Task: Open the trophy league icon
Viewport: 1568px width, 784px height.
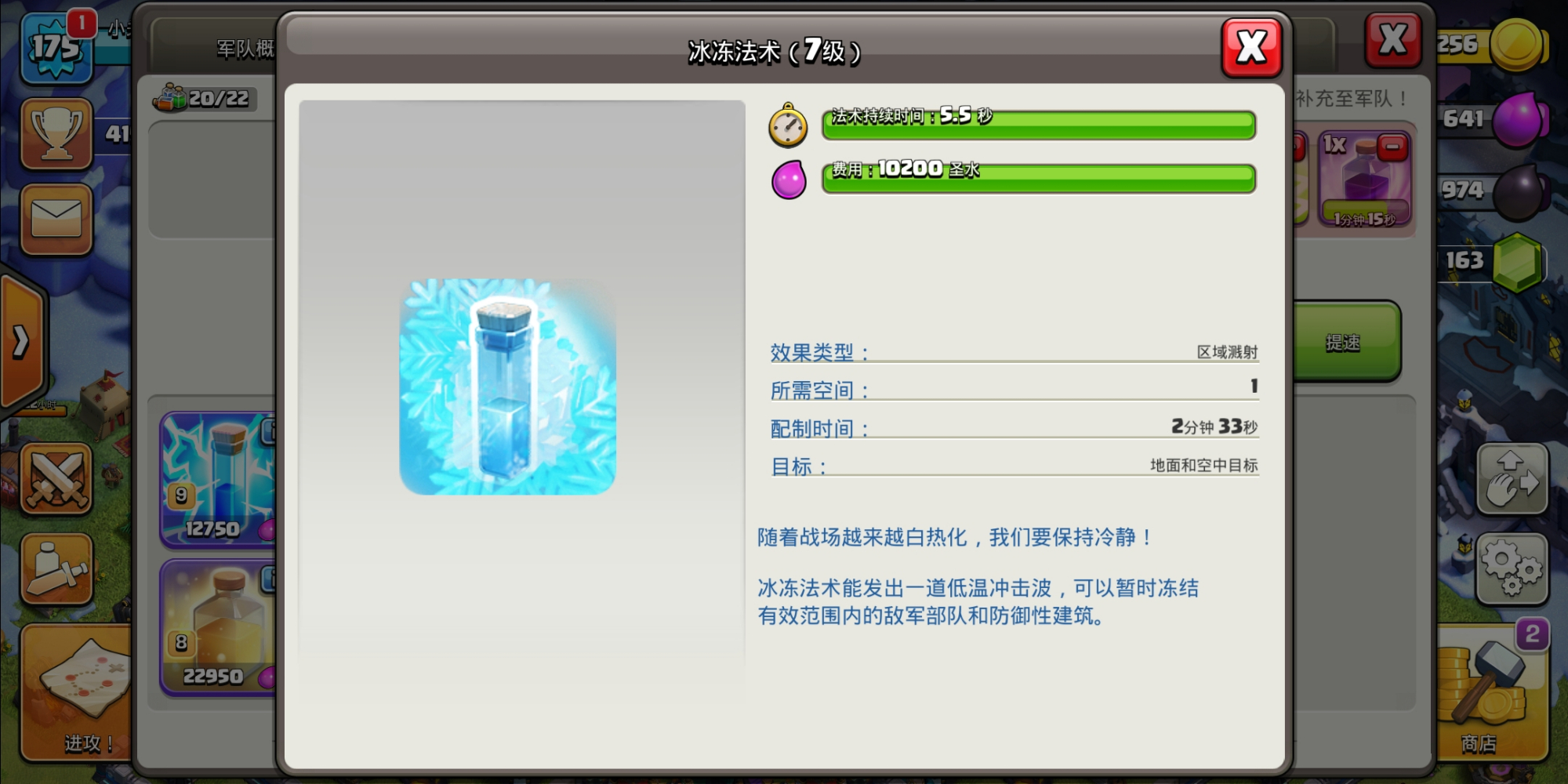Action: pyautogui.click(x=56, y=133)
